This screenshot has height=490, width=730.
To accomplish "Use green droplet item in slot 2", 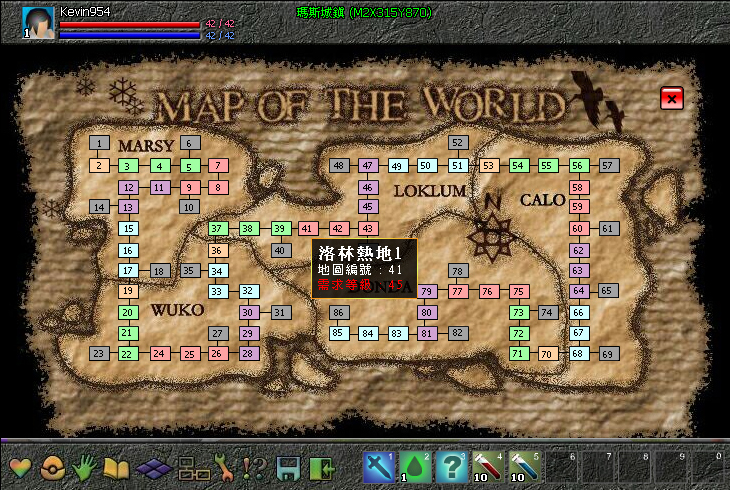I will point(415,467).
